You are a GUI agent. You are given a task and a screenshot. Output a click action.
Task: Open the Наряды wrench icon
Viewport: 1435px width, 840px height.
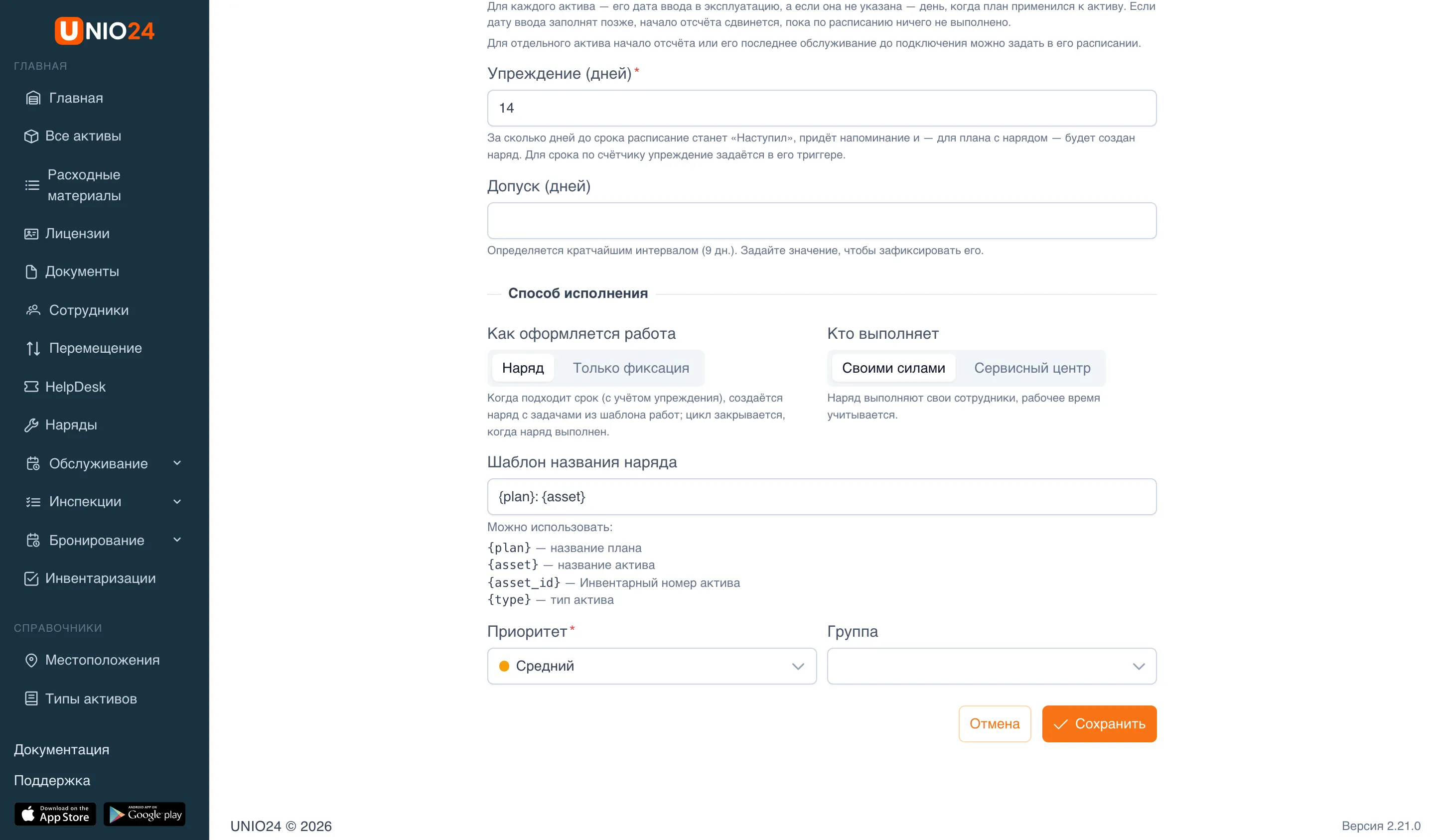31,425
